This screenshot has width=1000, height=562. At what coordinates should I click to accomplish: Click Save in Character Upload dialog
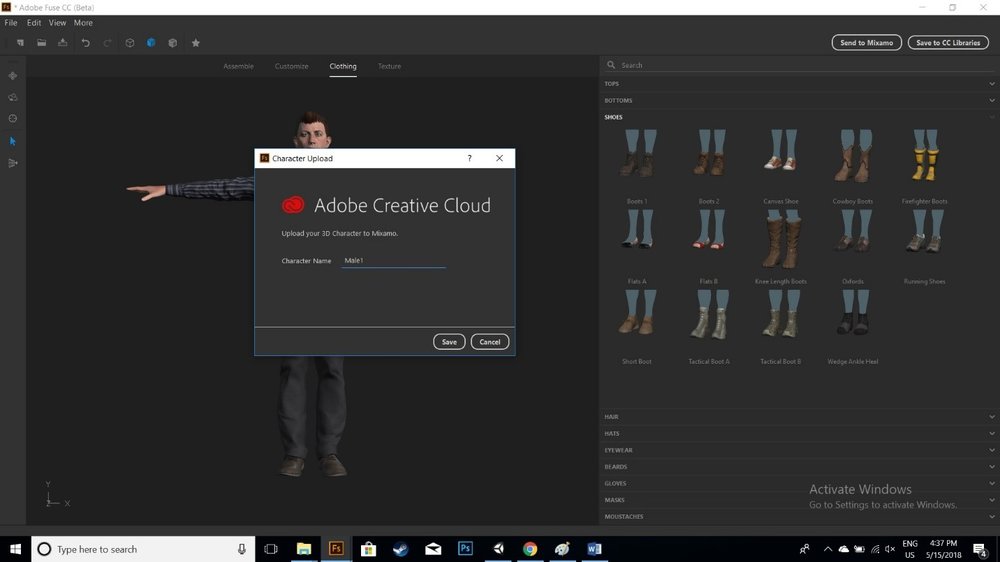[x=449, y=342]
